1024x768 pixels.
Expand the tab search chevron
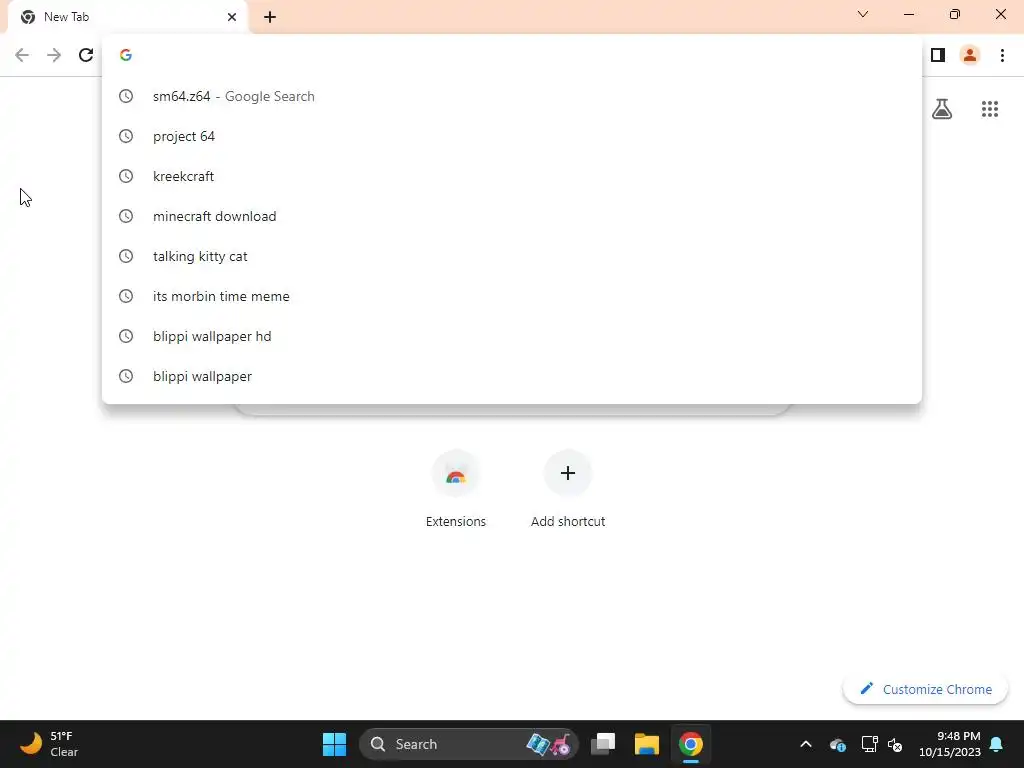coord(863,14)
